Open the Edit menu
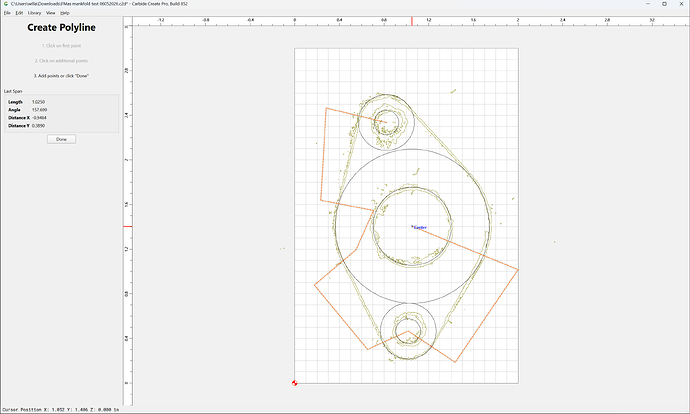 pyautogui.click(x=19, y=13)
